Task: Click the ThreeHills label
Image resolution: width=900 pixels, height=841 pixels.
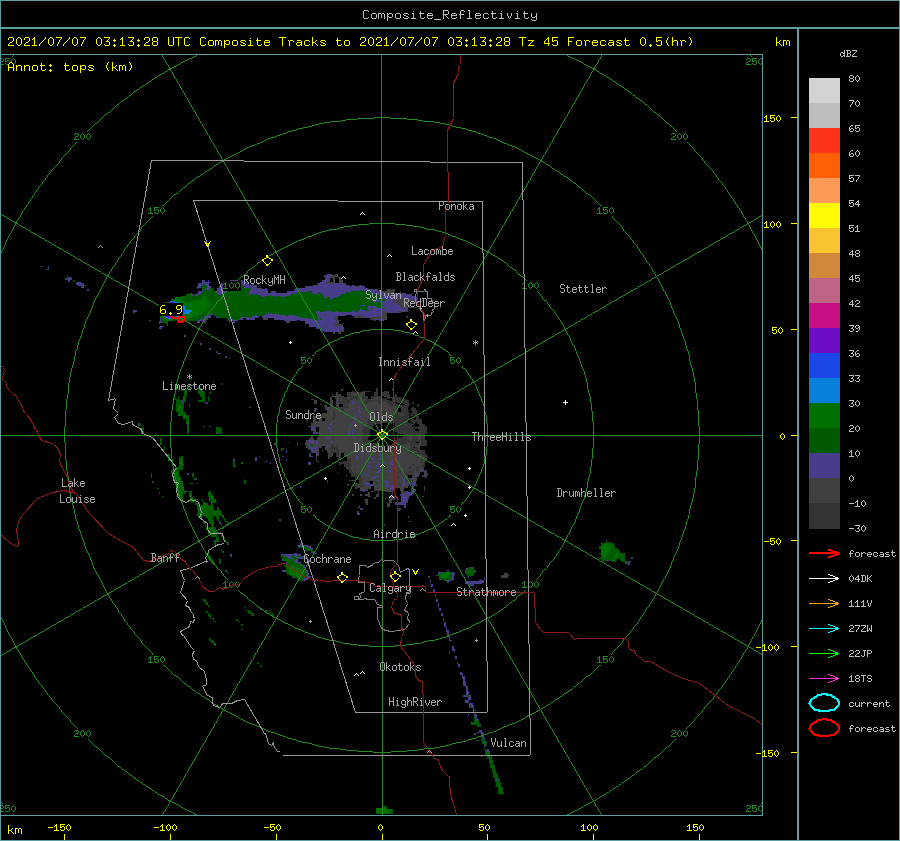Action: (502, 437)
